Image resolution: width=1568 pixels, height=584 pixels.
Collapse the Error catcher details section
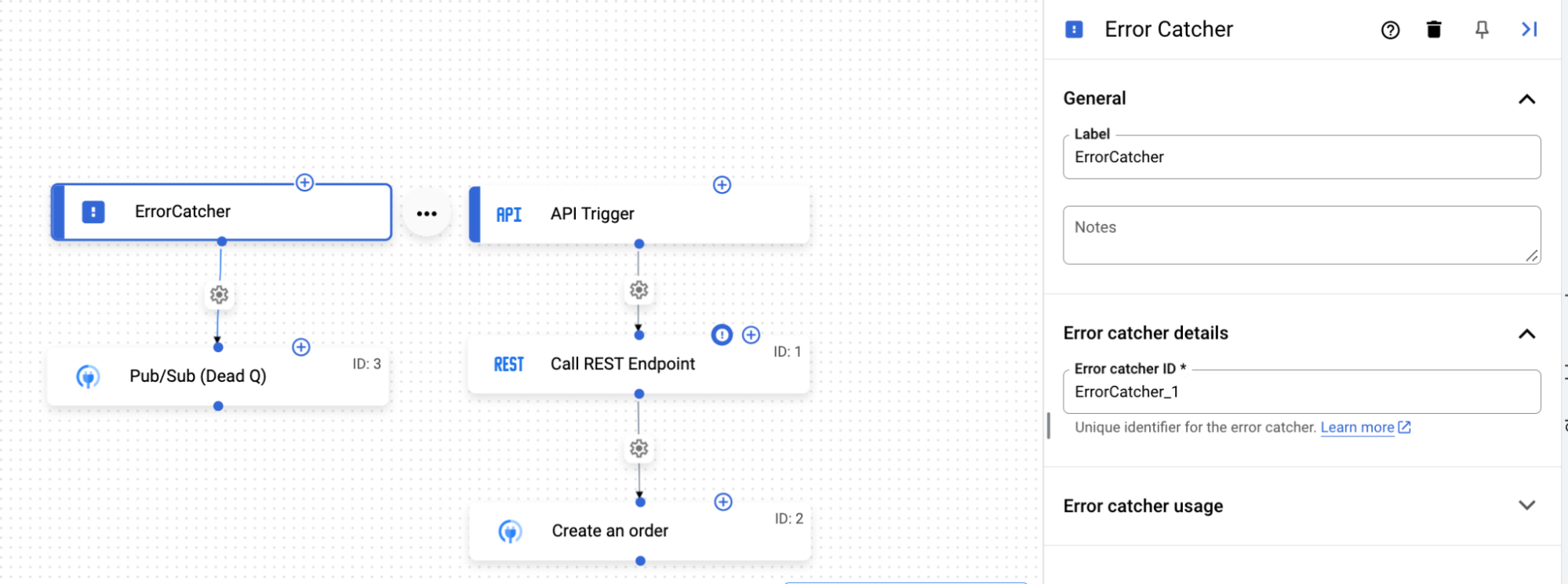[x=1526, y=333]
